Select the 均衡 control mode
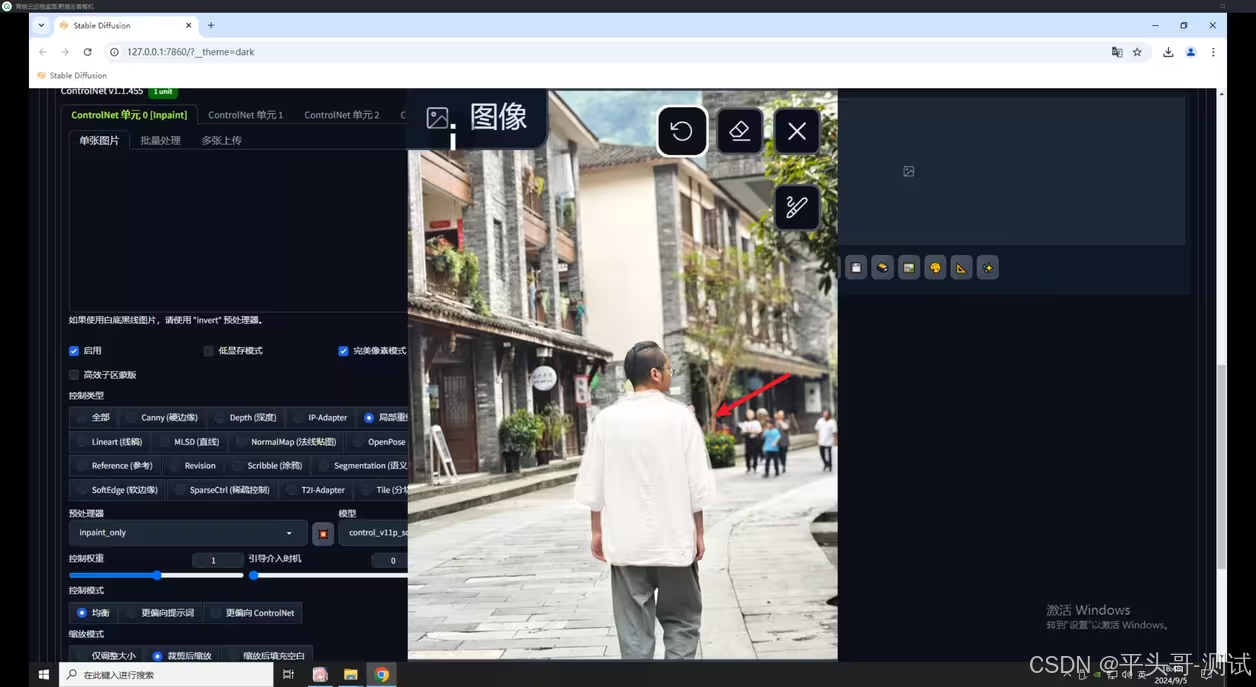 tap(93, 613)
